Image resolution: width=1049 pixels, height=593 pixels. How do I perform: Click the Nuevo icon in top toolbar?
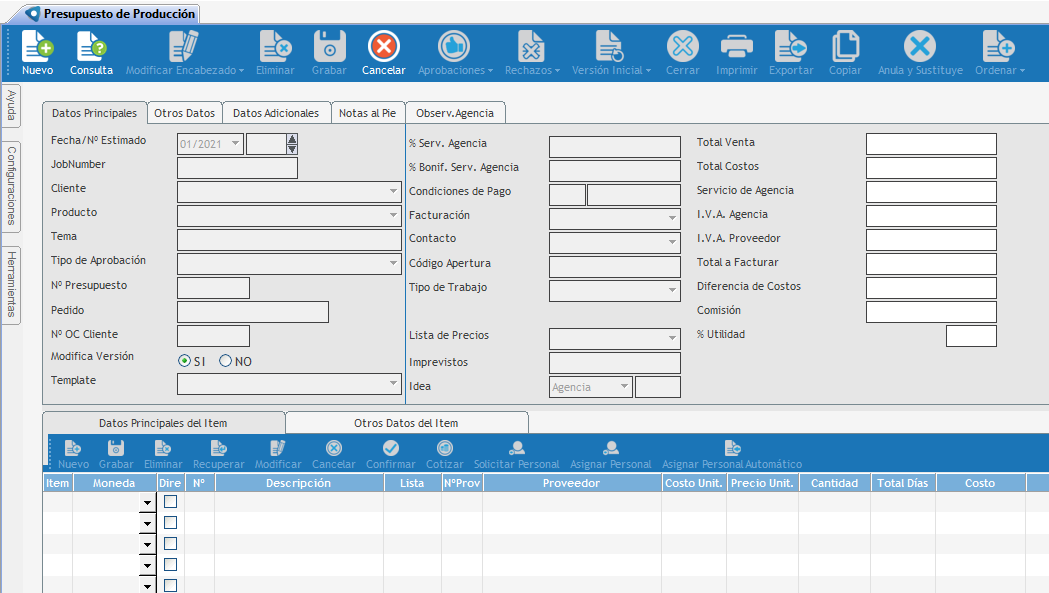(37, 47)
